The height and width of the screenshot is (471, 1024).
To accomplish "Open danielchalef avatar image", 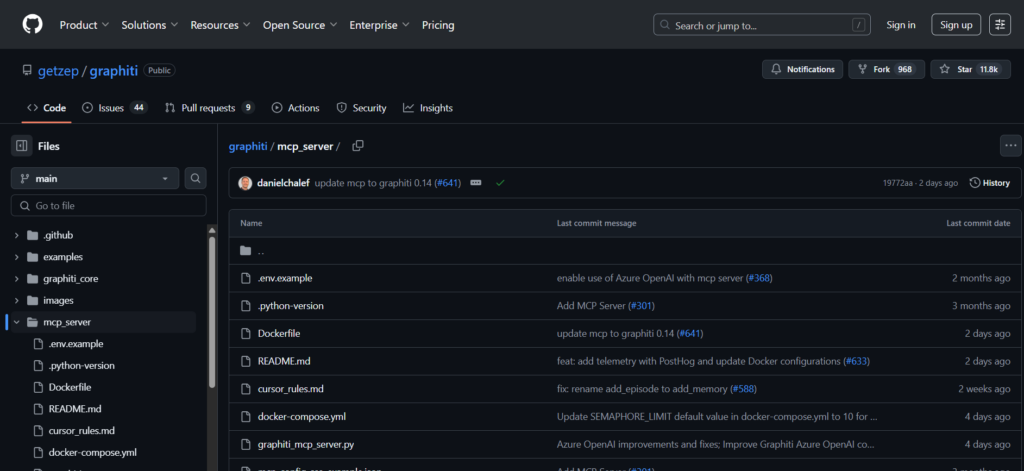I will (x=245, y=183).
